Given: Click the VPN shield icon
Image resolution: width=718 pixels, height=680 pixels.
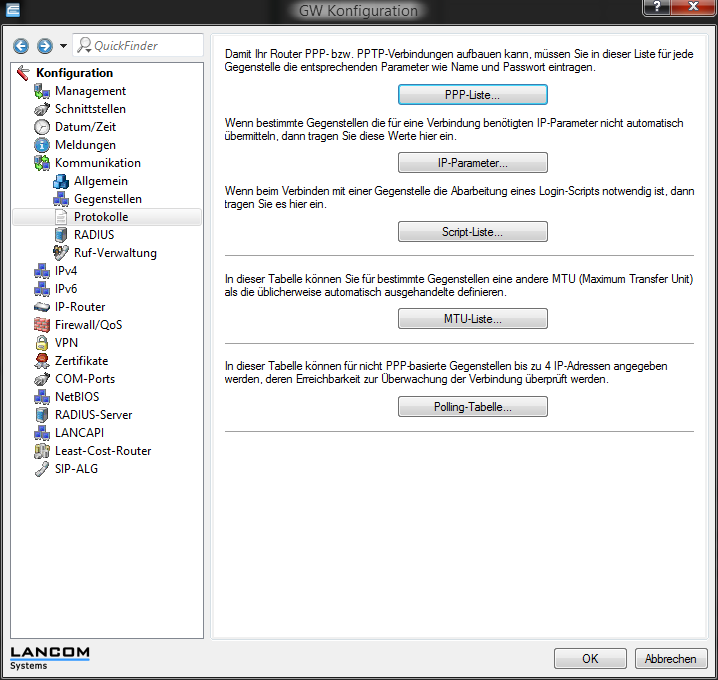Looking at the screenshot, I should pos(41,343).
